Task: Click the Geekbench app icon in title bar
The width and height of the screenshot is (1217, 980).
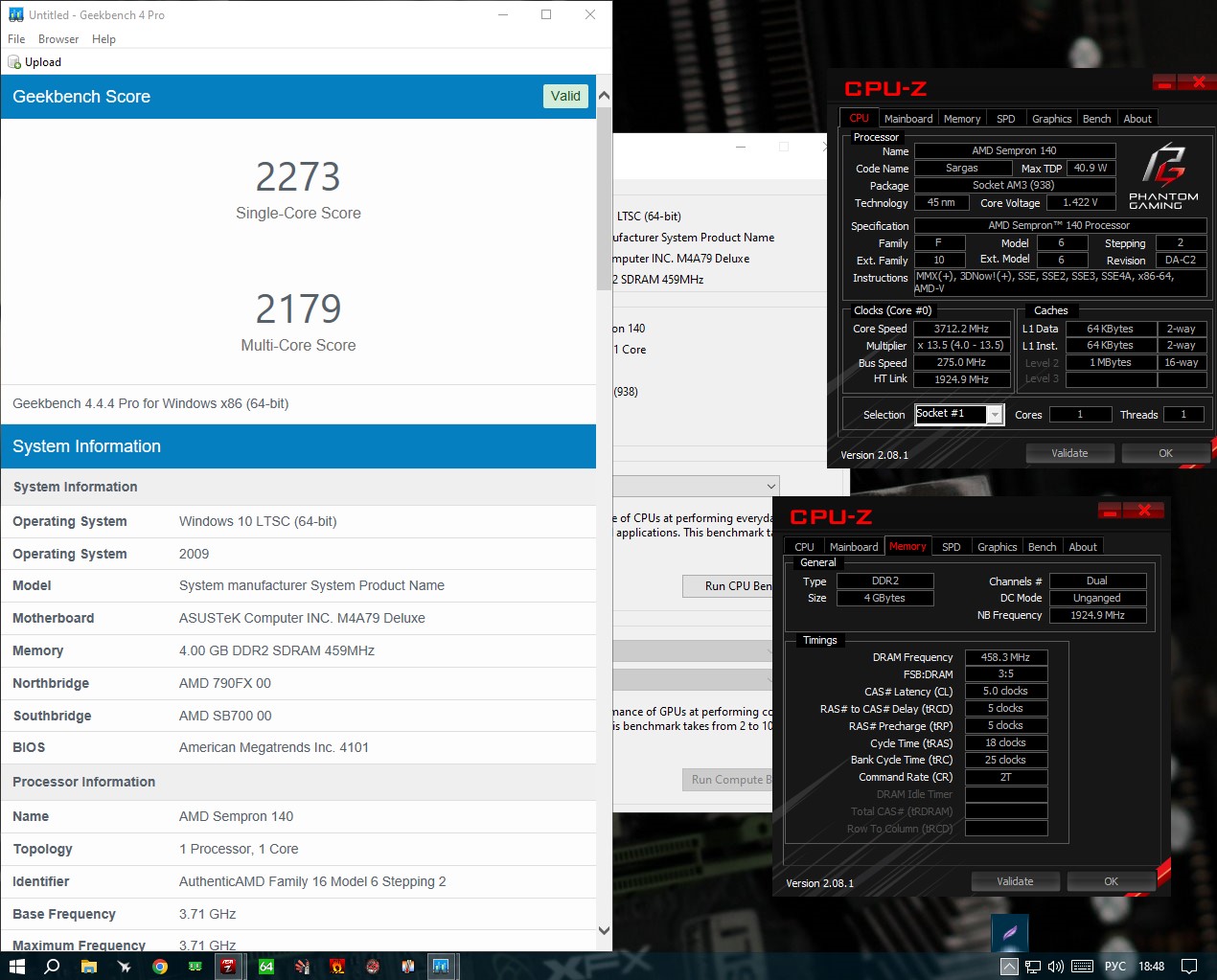Action: click(x=15, y=14)
